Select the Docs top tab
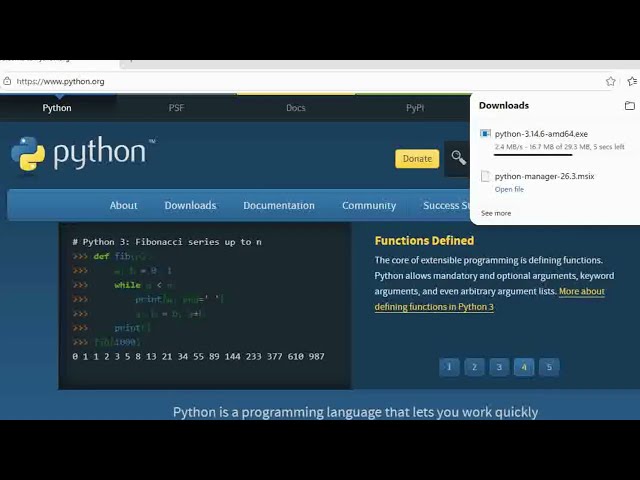The width and height of the screenshot is (640, 480). 296,108
